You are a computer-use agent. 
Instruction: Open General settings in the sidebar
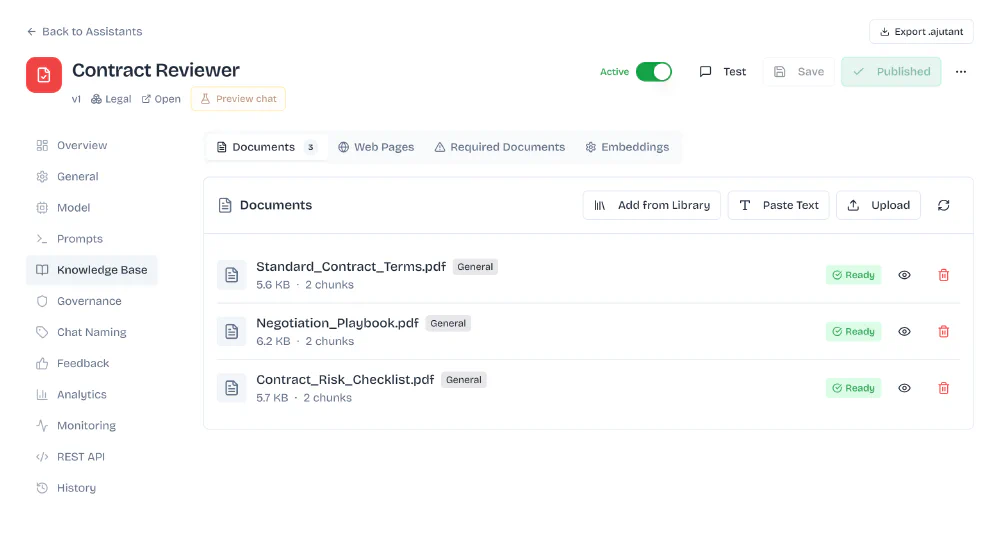pyautogui.click(x=92, y=177)
